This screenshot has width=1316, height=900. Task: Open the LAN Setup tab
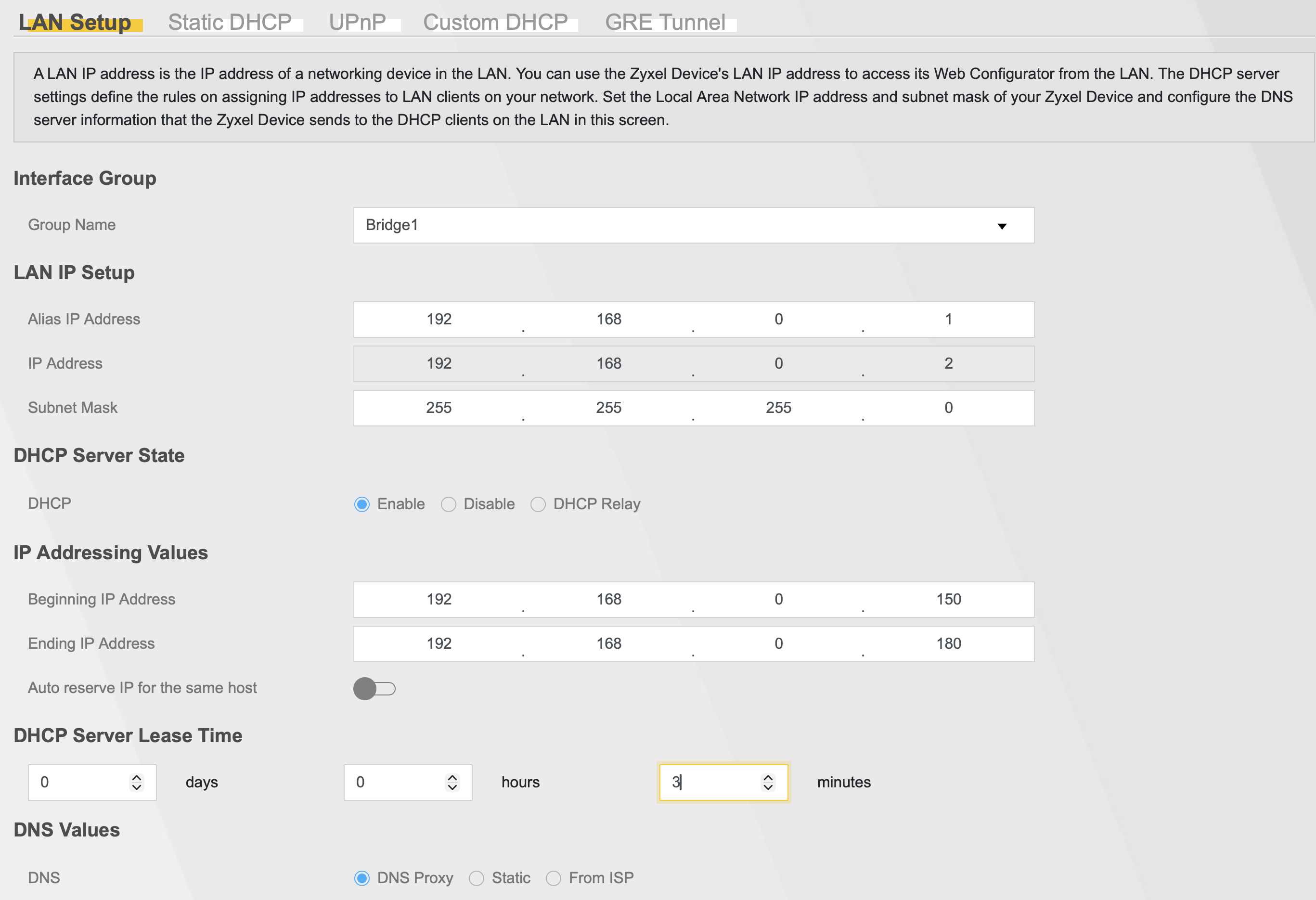click(75, 22)
